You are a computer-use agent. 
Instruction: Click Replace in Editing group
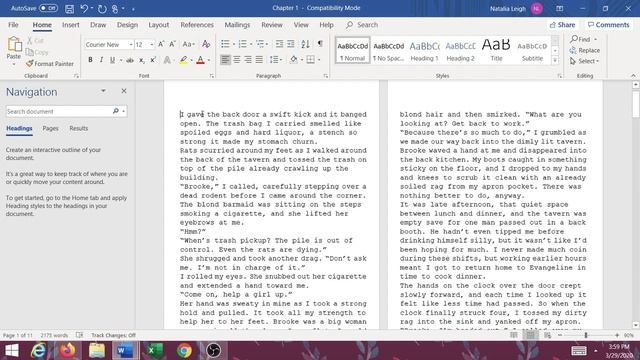pos(584,50)
